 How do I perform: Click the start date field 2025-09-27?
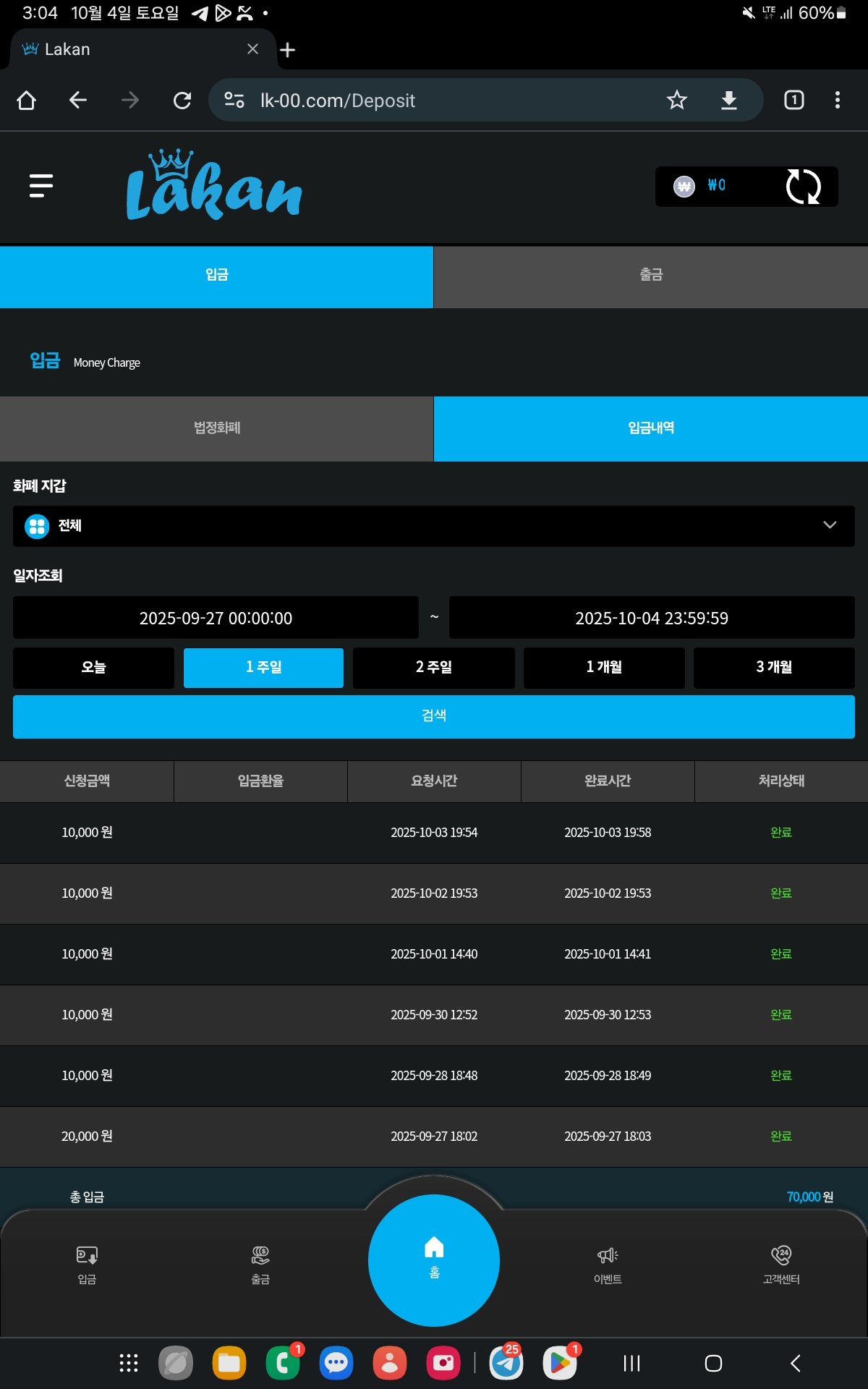216,618
